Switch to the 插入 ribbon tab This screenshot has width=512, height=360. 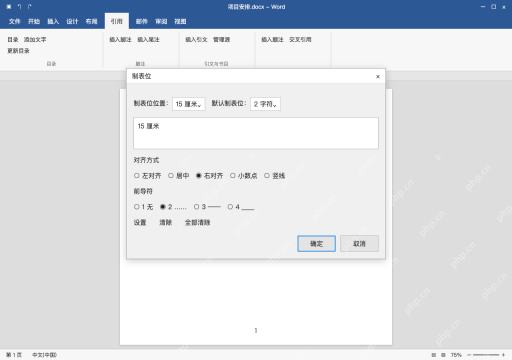coord(53,21)
